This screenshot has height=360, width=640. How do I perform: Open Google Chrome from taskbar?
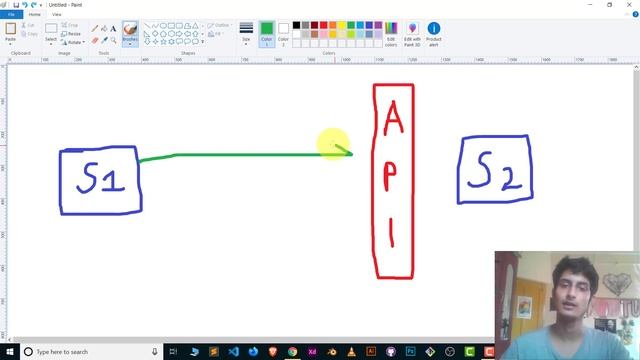click(292, 351)
